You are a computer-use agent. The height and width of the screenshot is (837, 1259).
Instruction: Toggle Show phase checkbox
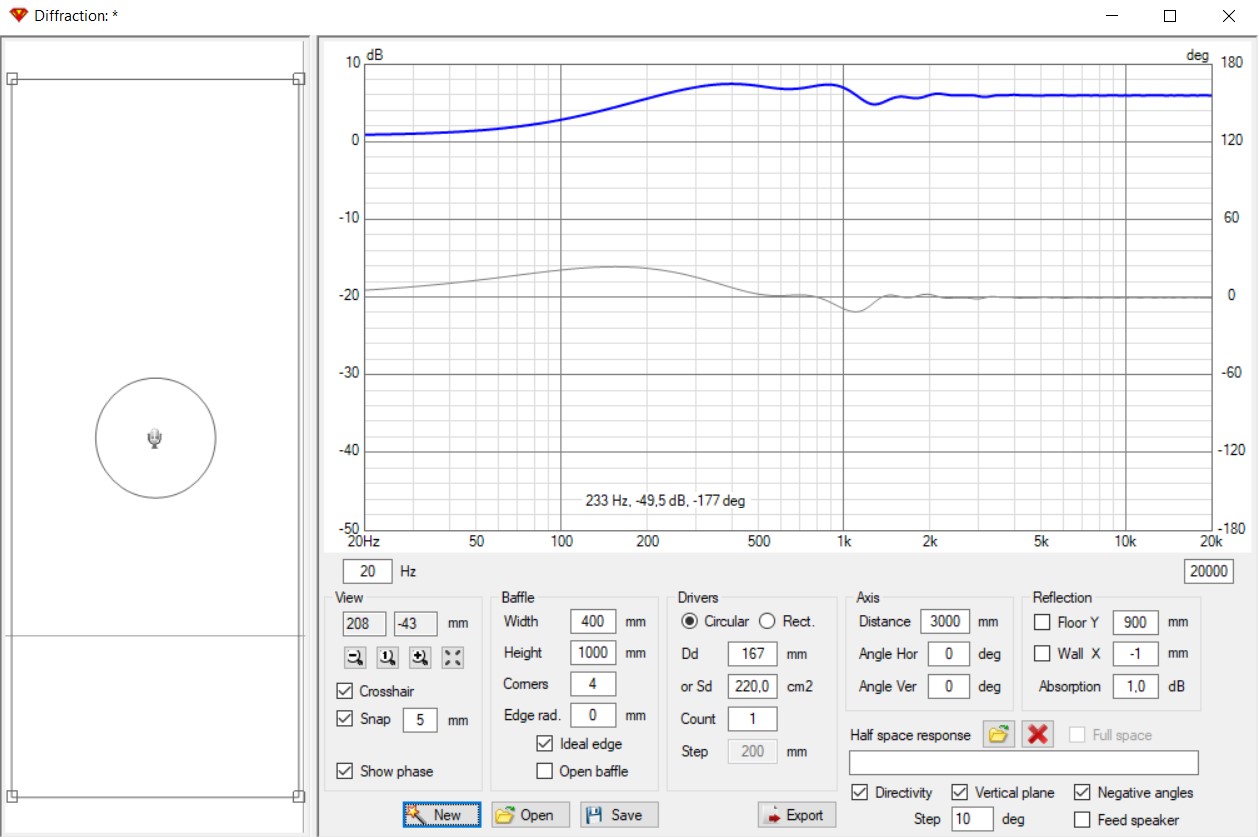pyautogui.click(x=345, y=771)
